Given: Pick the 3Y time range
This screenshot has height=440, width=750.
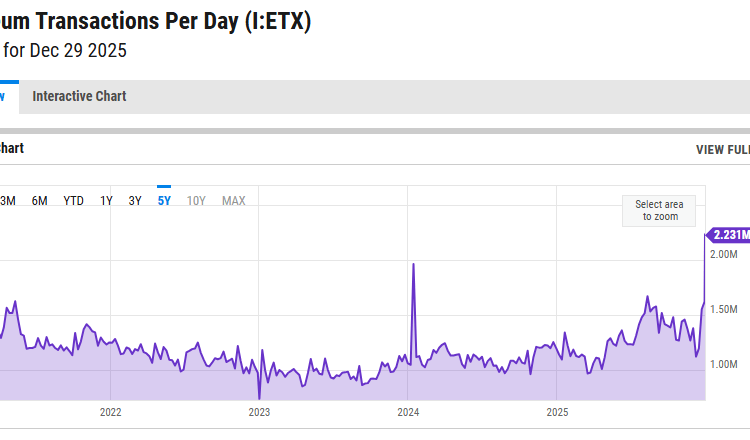Looking at the screenshot, I should click(135, 201).
